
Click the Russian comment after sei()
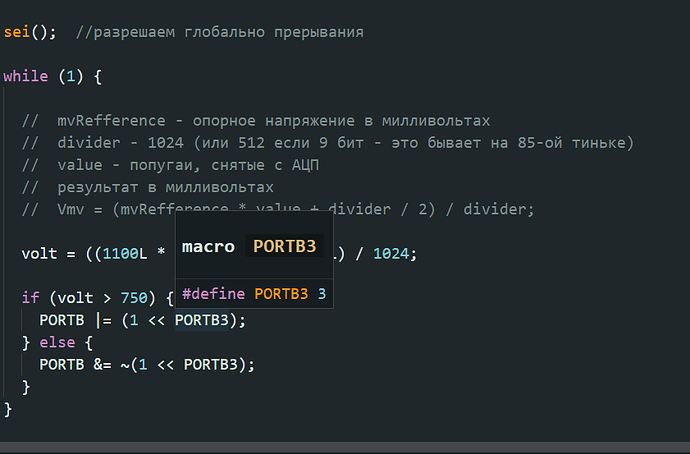(x=219, y=32)
